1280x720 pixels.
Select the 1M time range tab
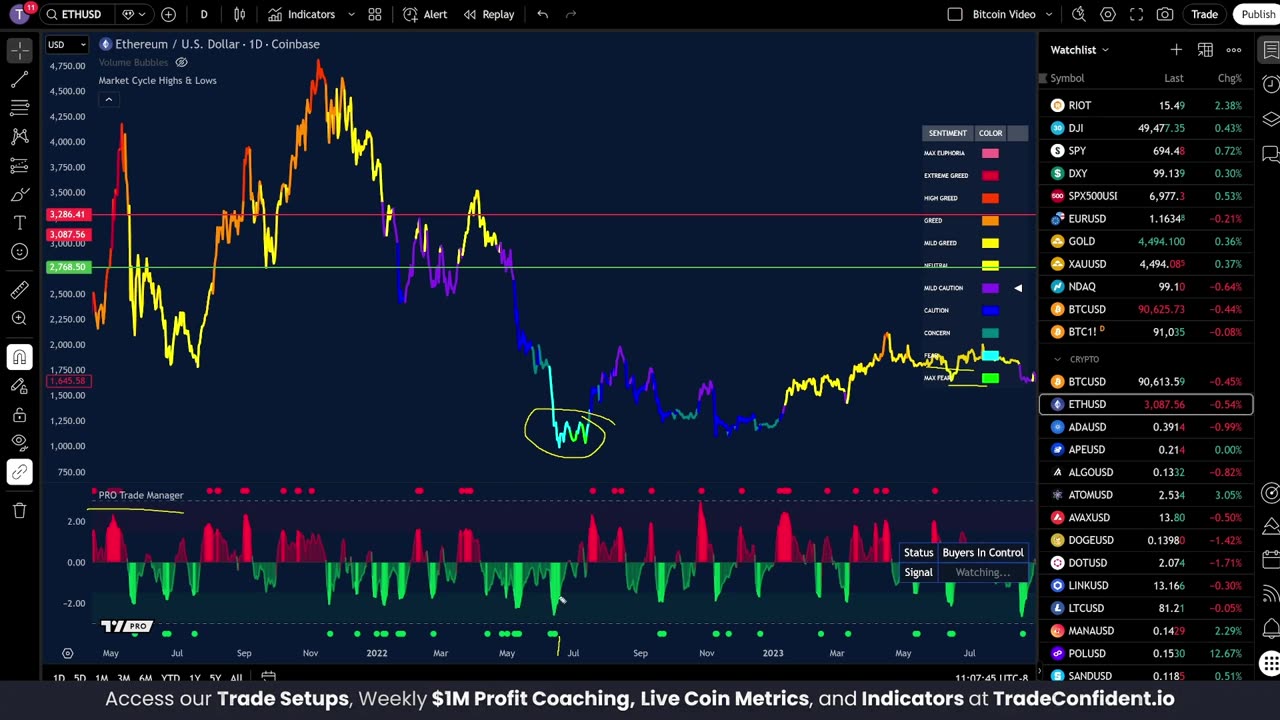tap(101, 678)
